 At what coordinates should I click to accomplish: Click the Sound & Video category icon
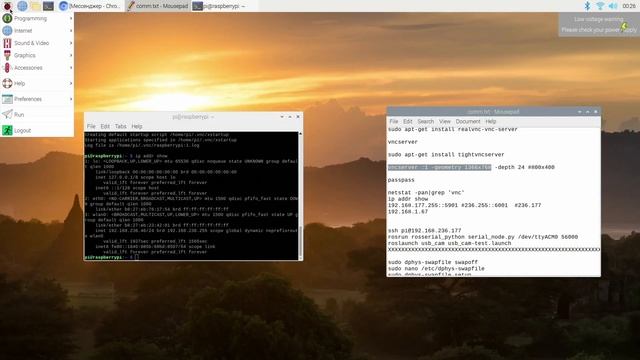(x=7, y=43)
